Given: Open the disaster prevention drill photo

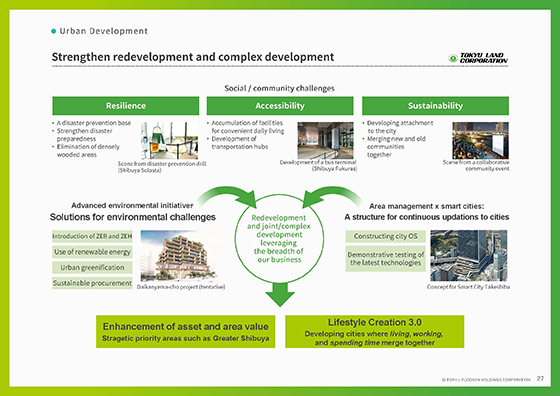Looking at the screenshot, I should coord(170,140).
